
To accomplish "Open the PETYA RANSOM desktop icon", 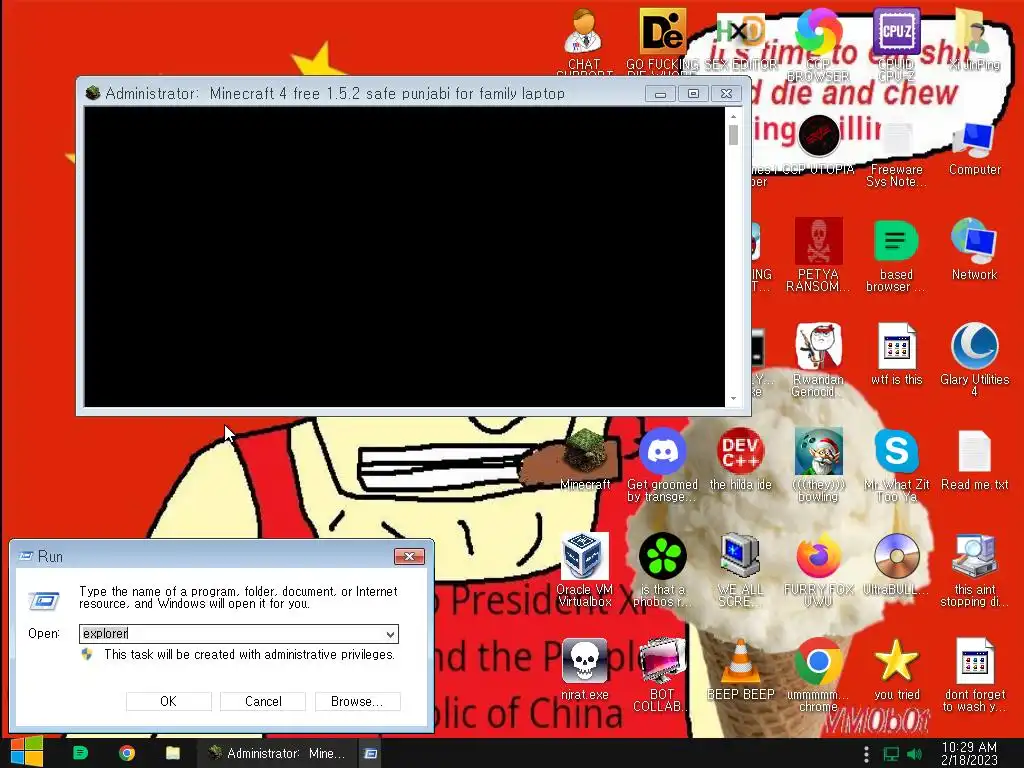I will (x=818, y=255).
